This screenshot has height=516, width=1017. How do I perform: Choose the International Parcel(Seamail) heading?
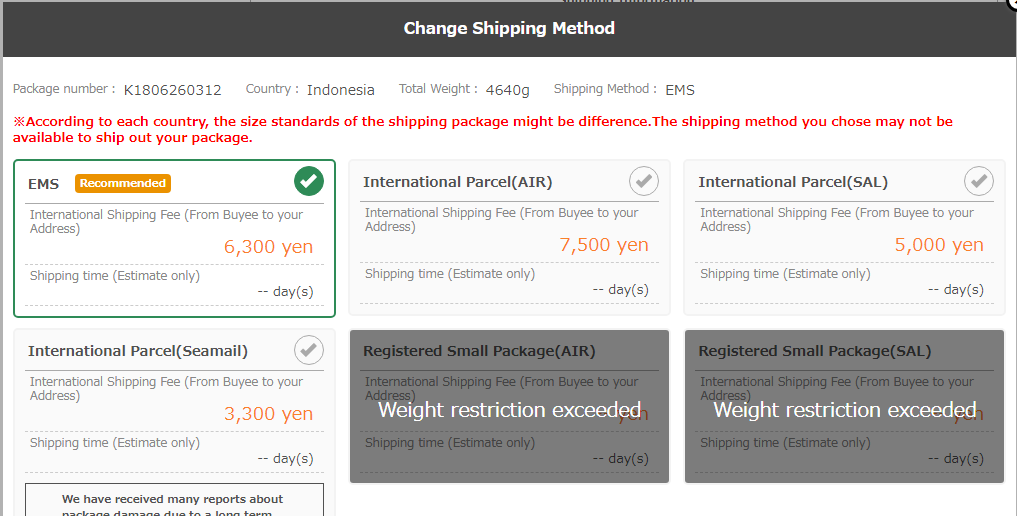(x=138, y=351)
